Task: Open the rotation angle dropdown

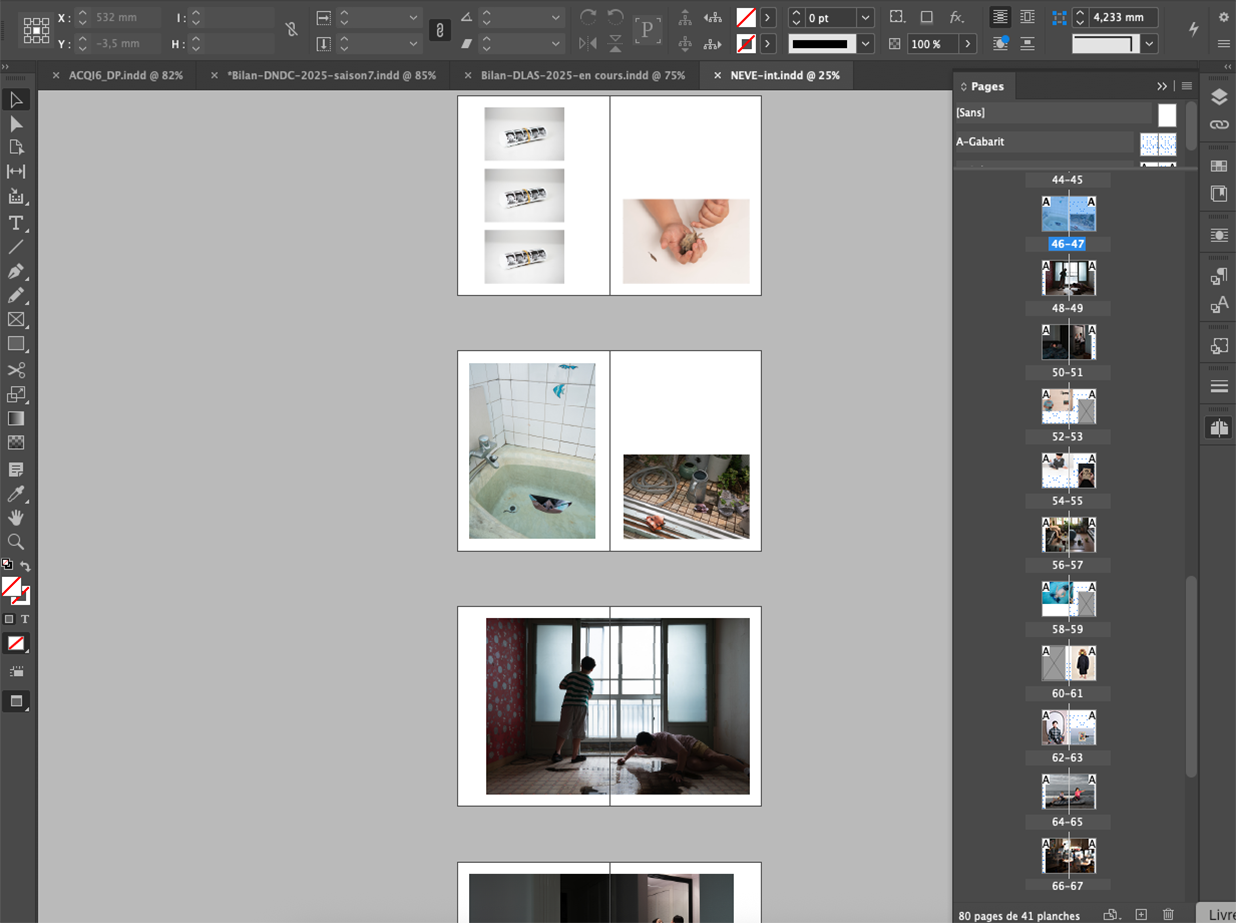Action: tap(556, 18)
